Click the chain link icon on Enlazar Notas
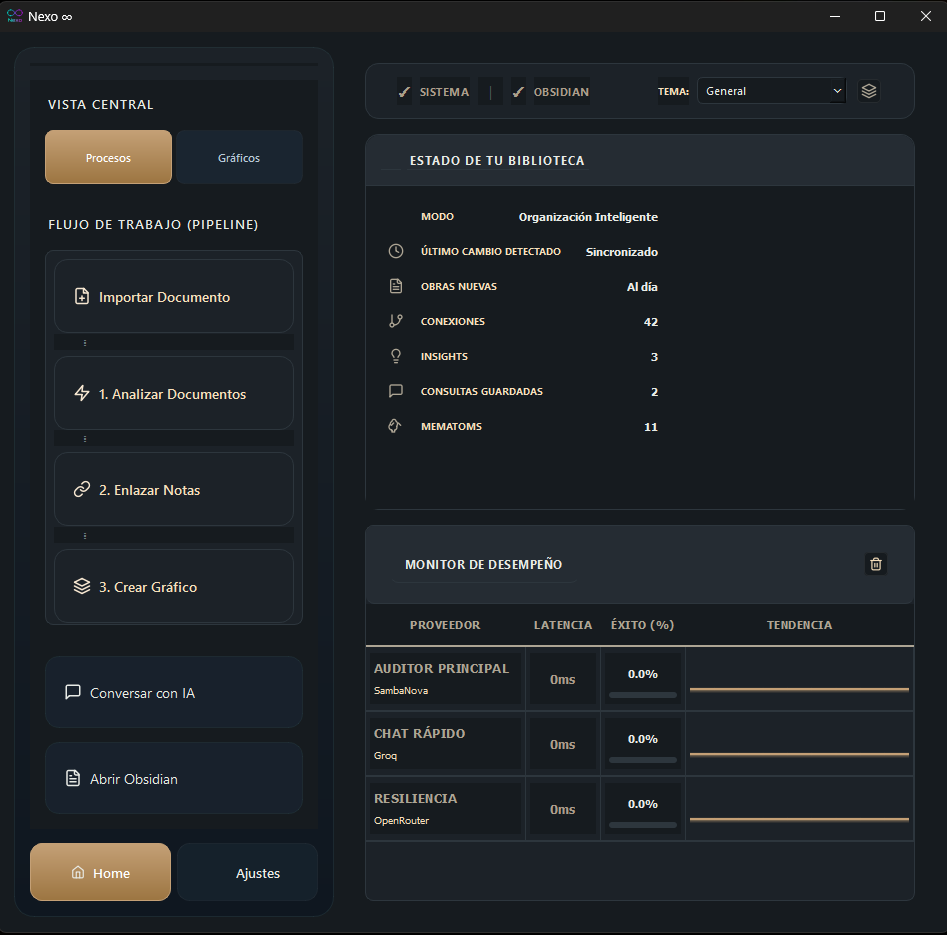The image size is (947, 935). point(82,489)
